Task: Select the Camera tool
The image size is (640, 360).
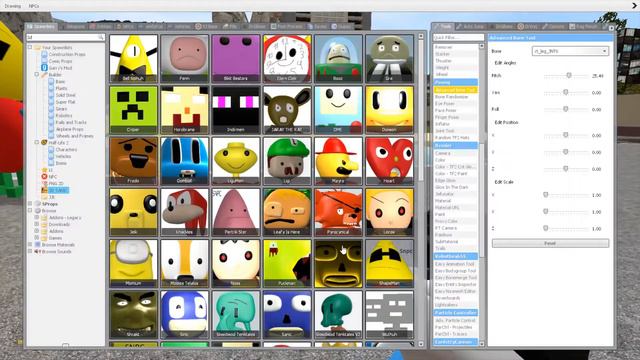Action: click(456, 153)
